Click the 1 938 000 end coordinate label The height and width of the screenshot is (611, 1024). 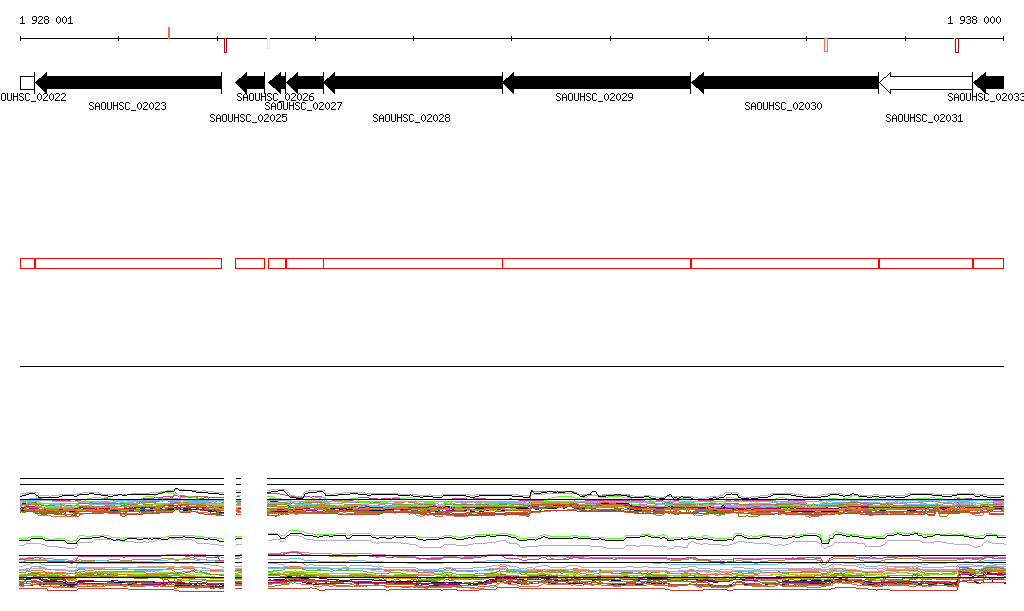974,20
